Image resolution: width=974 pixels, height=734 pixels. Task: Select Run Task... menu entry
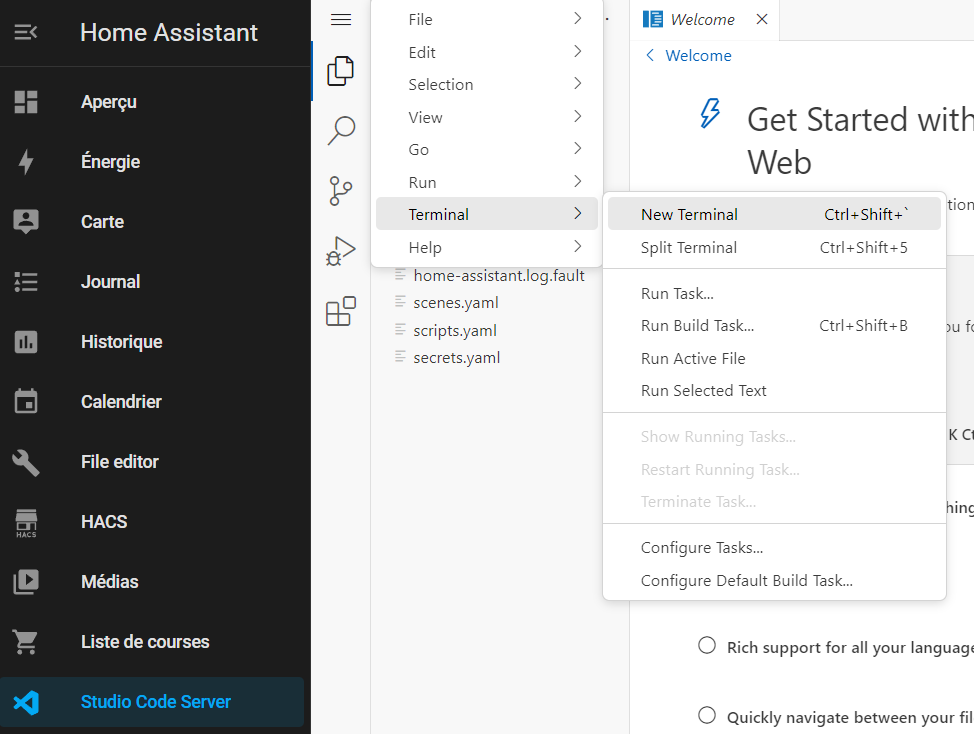click(x=774, y=293)
